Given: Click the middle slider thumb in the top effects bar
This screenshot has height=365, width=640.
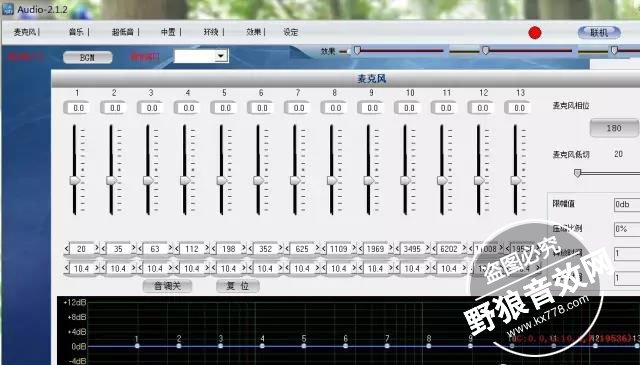Looking at the screenshot, I should click(x=485, y=51).
